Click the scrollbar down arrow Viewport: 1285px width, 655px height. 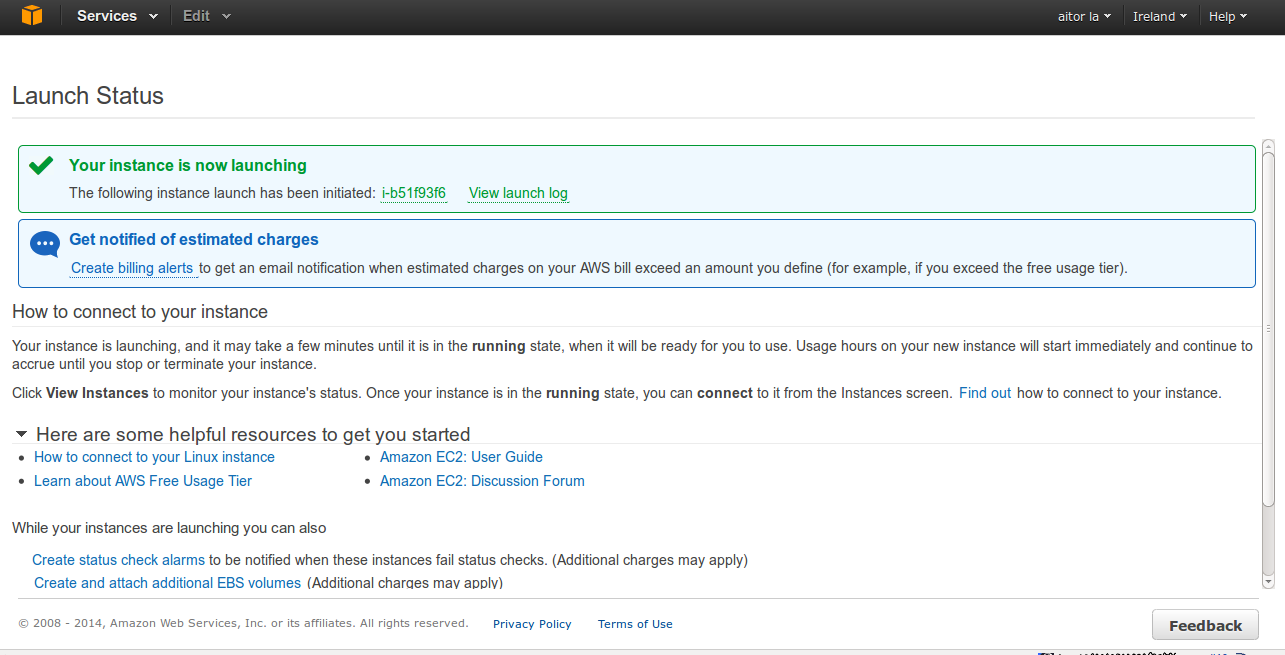[x=1268, y=581]
